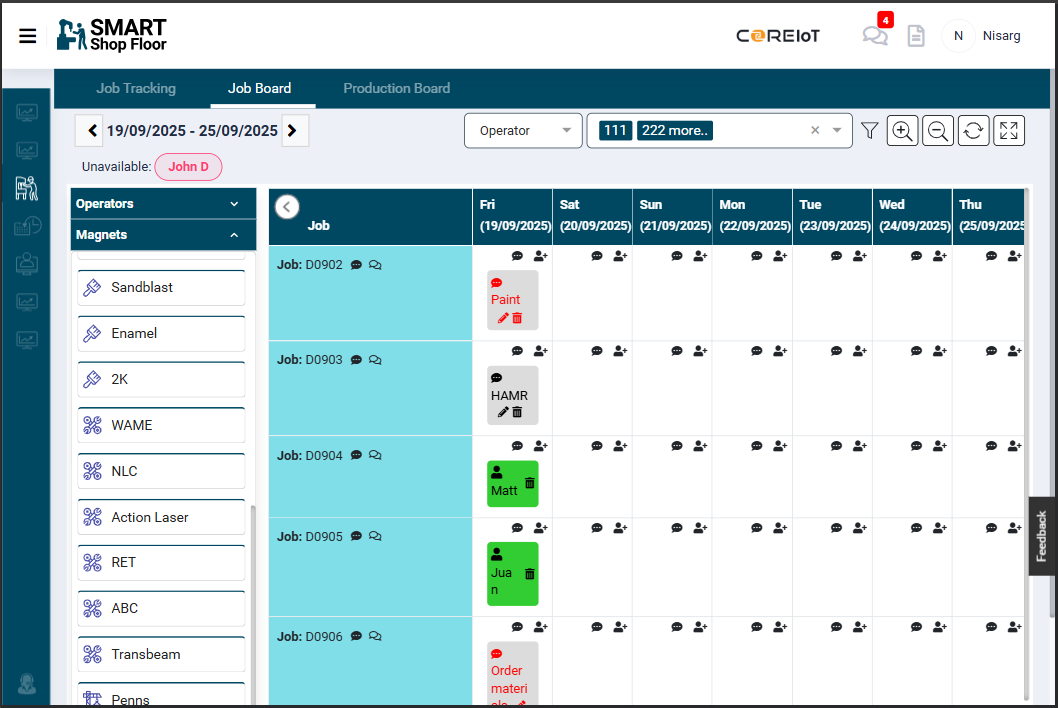Switch to Job Tracking tab
The image size is (1058, 708).
click(136, 88)
